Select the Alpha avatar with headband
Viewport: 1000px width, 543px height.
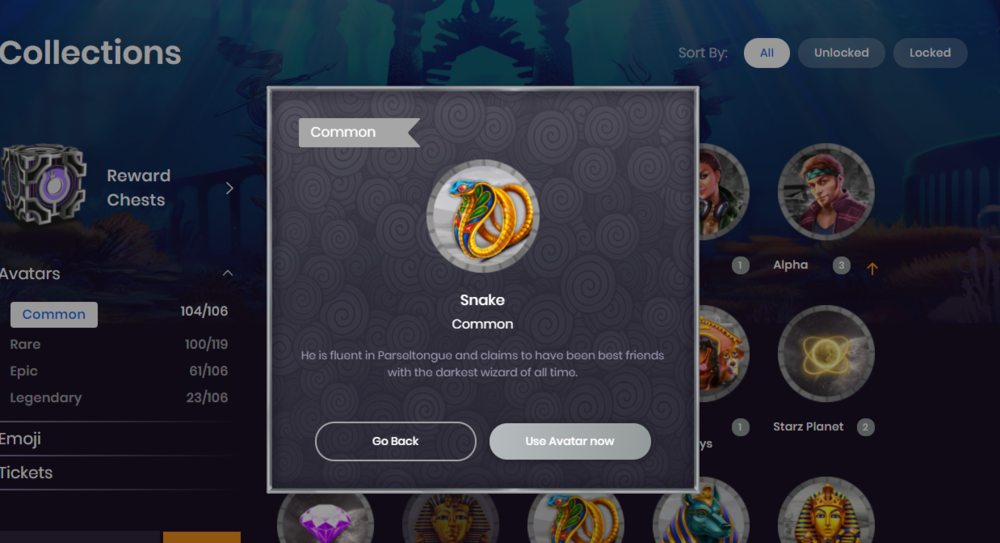826,192
